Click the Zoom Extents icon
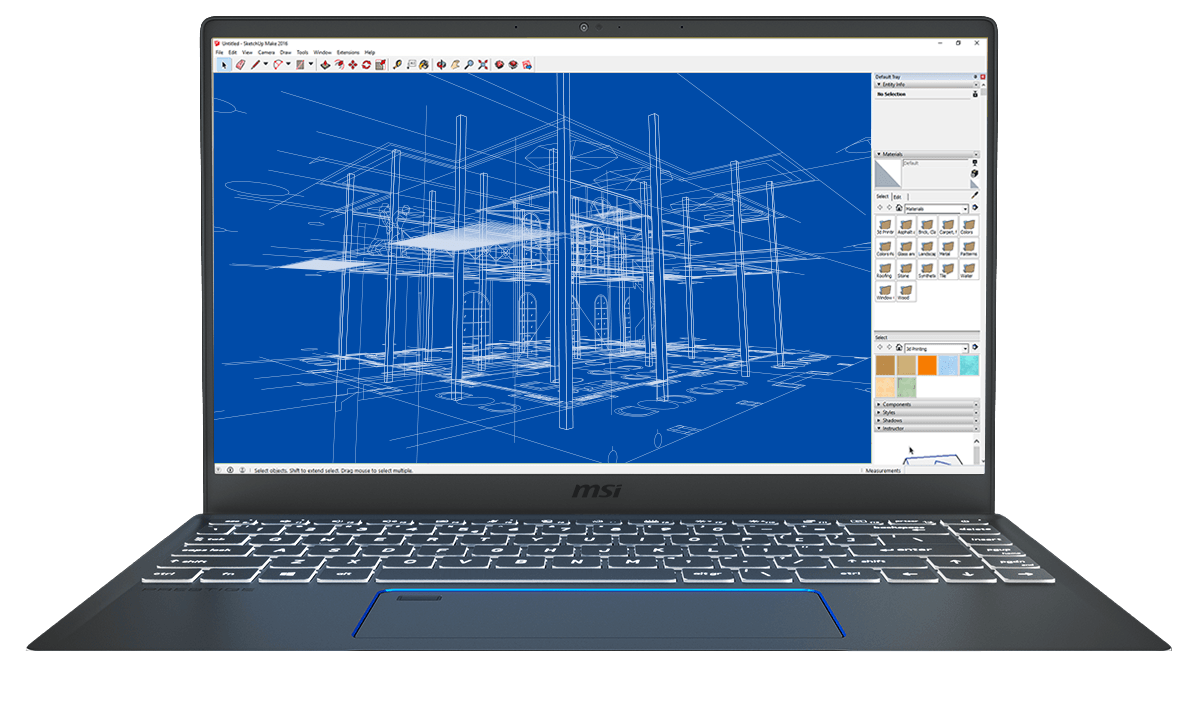This screenshot has height=706, width=1200. 482,64
